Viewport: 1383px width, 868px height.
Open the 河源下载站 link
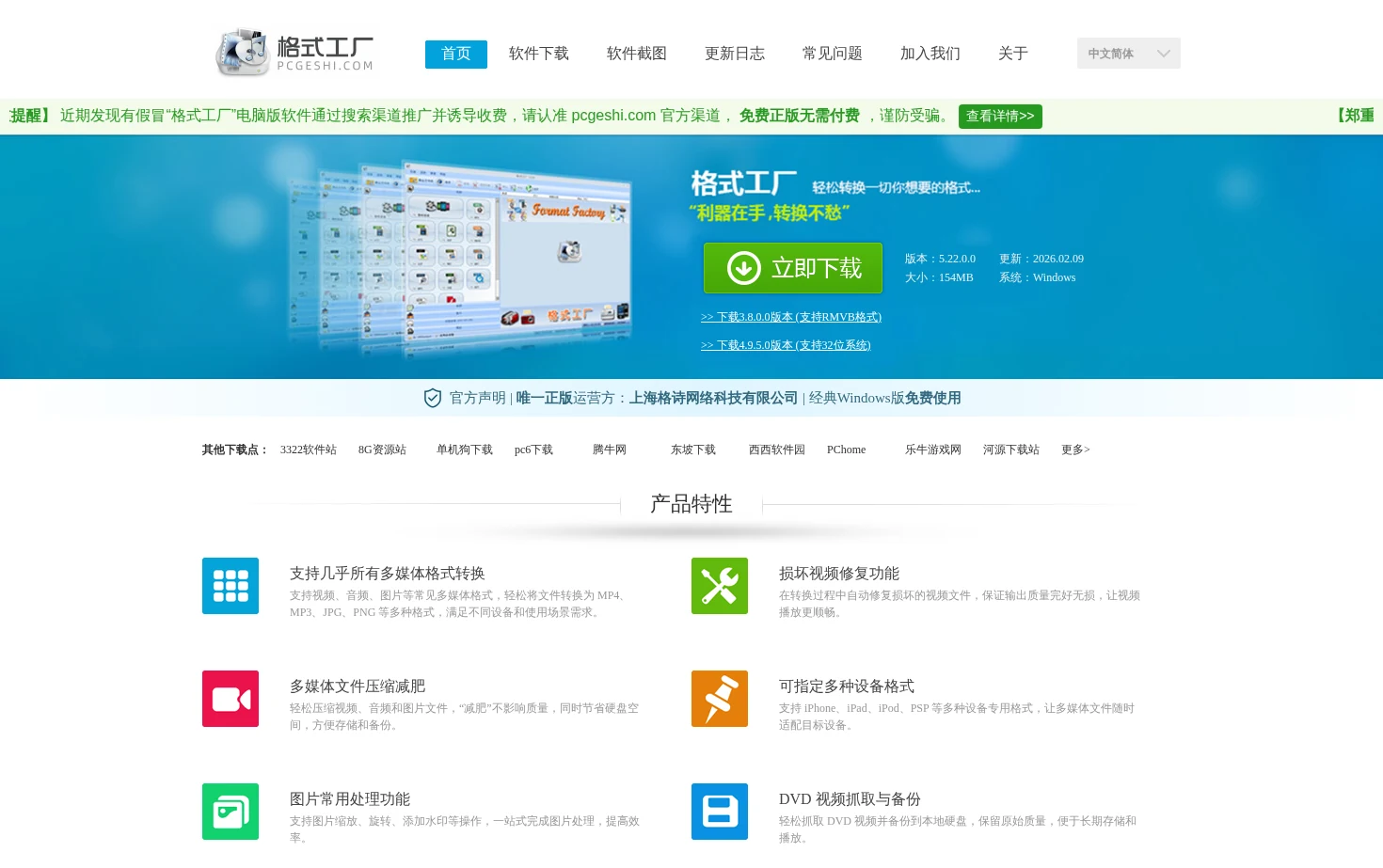(1011, 450)
